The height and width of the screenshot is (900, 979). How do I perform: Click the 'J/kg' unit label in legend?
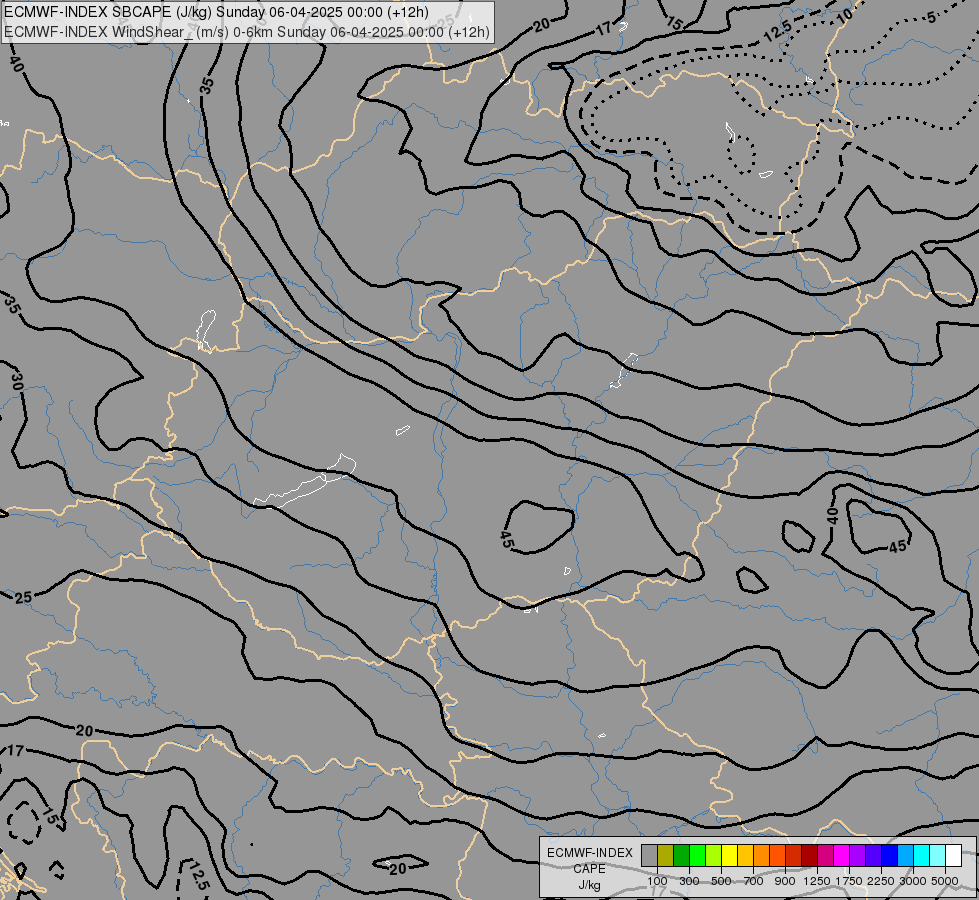tap(589, 885)
